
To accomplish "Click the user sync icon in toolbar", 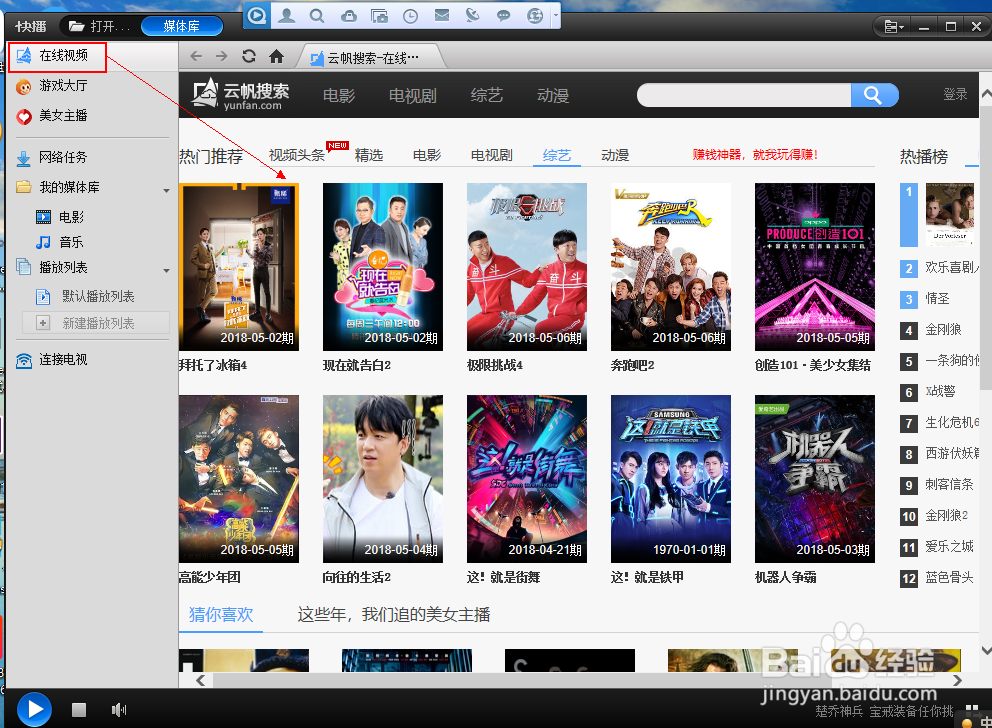I will point(535,16).
